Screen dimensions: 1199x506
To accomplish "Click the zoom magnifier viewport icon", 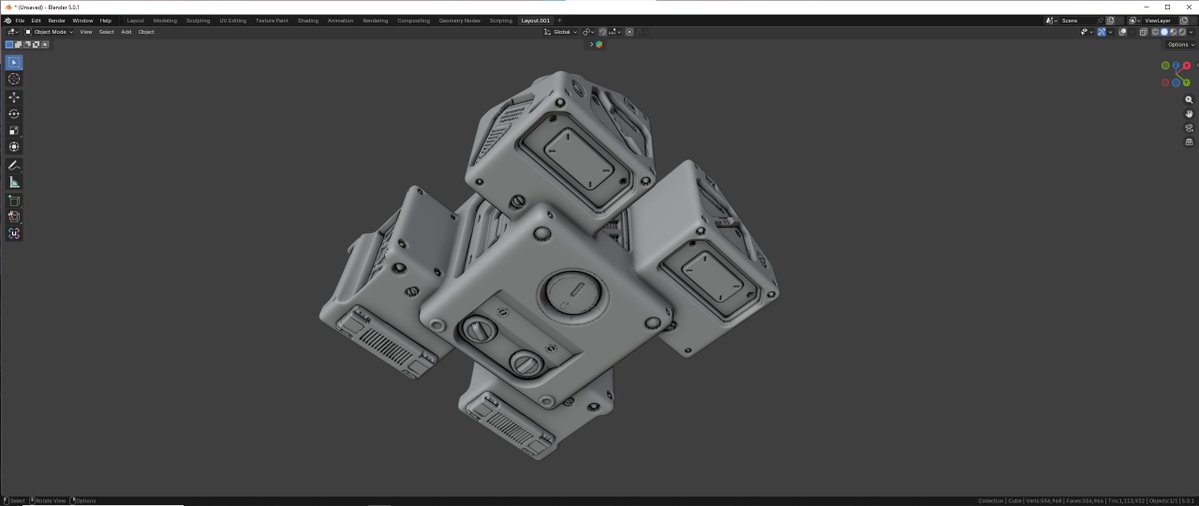I will pos(1189,99).
